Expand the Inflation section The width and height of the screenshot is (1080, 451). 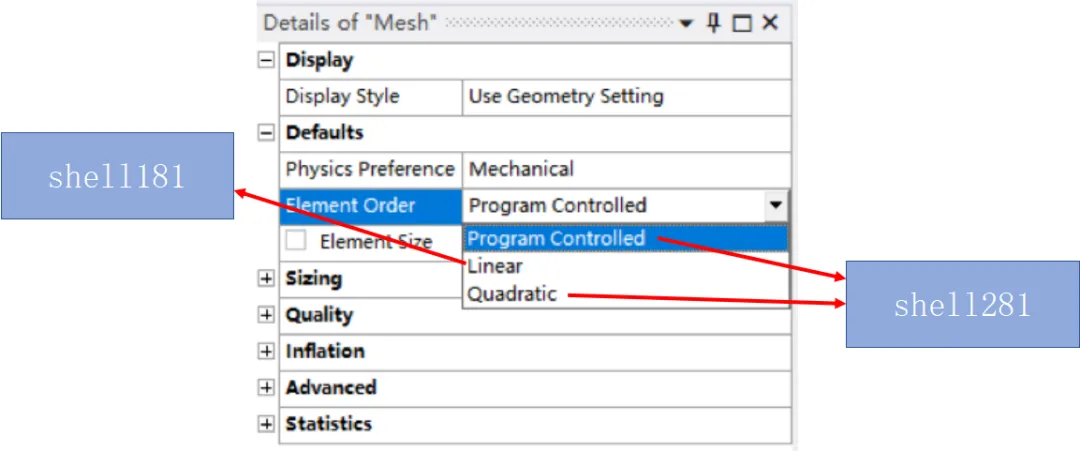[265, 351]
